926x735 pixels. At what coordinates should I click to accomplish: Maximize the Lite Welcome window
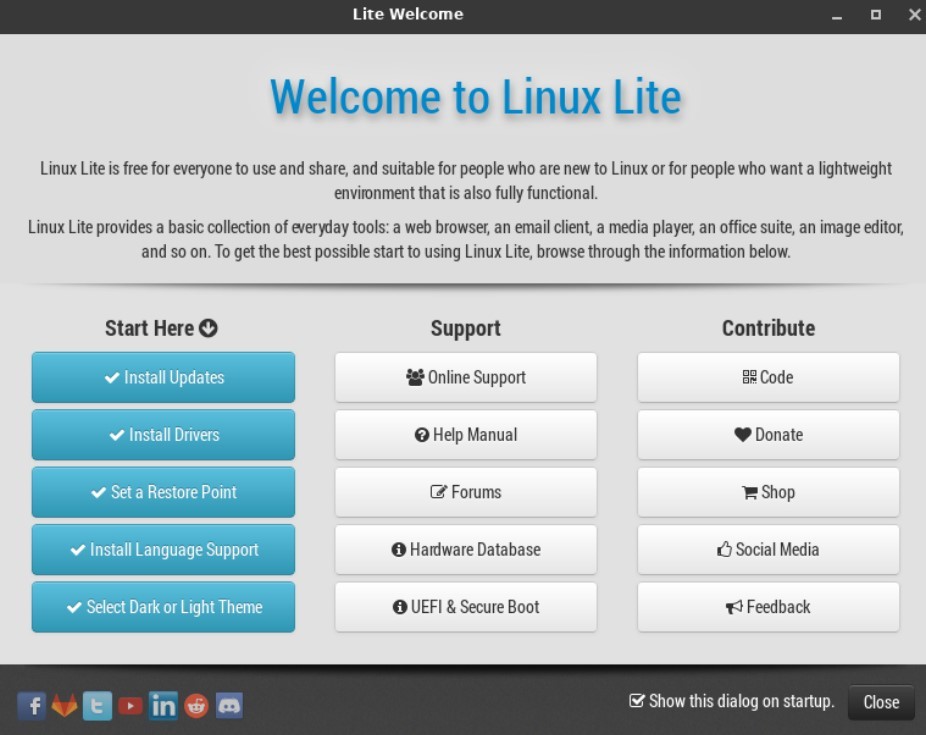876,15
